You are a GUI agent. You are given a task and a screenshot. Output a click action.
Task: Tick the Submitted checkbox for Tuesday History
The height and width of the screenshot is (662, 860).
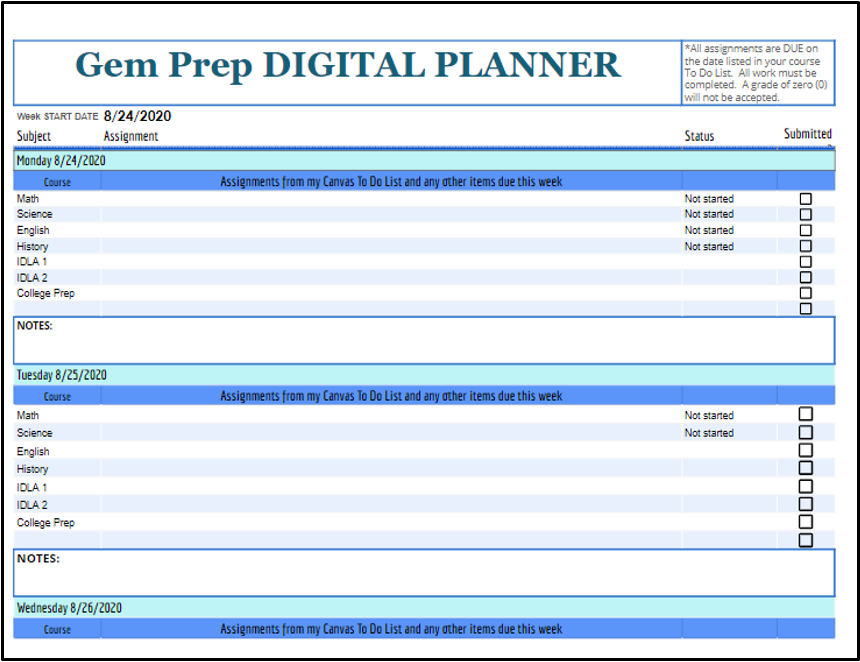[x=805, y=468]
